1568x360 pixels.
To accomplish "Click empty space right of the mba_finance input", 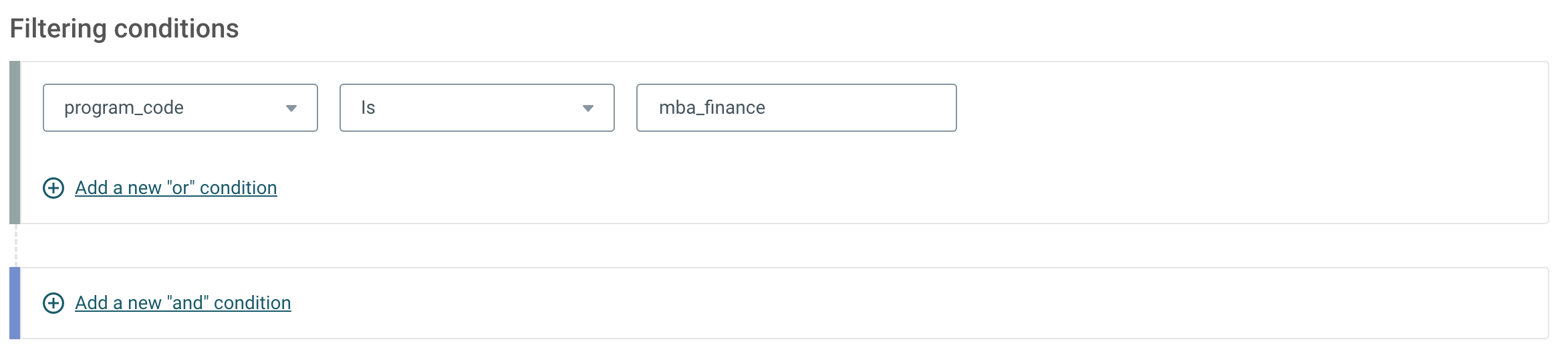I will (1250, 108).
